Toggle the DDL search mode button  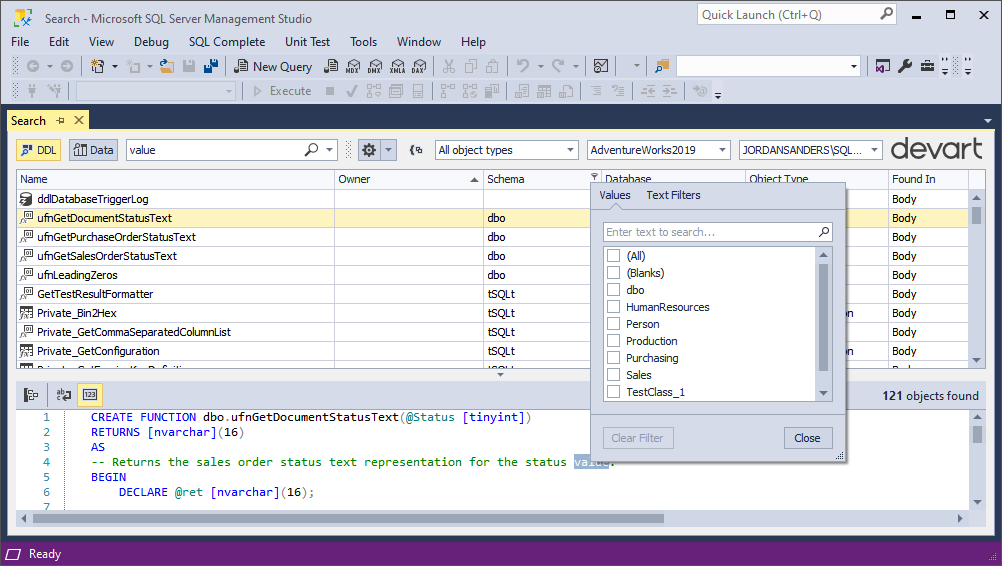[x=38, y=150]
